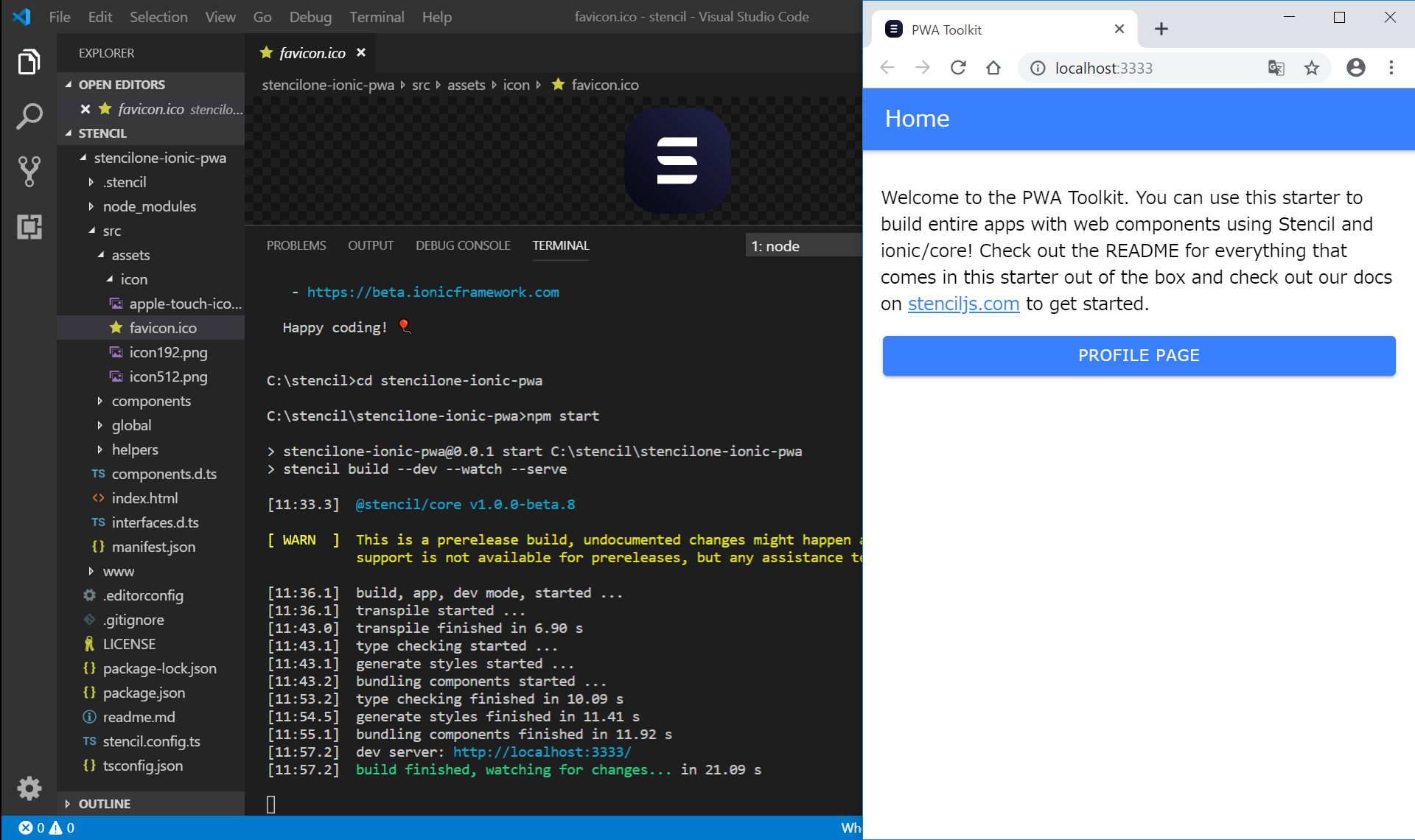This screenshot has height=840, width=1415.
Task: Switch to the PROBLEMS panel tab
Action: (x=296, y=245)
